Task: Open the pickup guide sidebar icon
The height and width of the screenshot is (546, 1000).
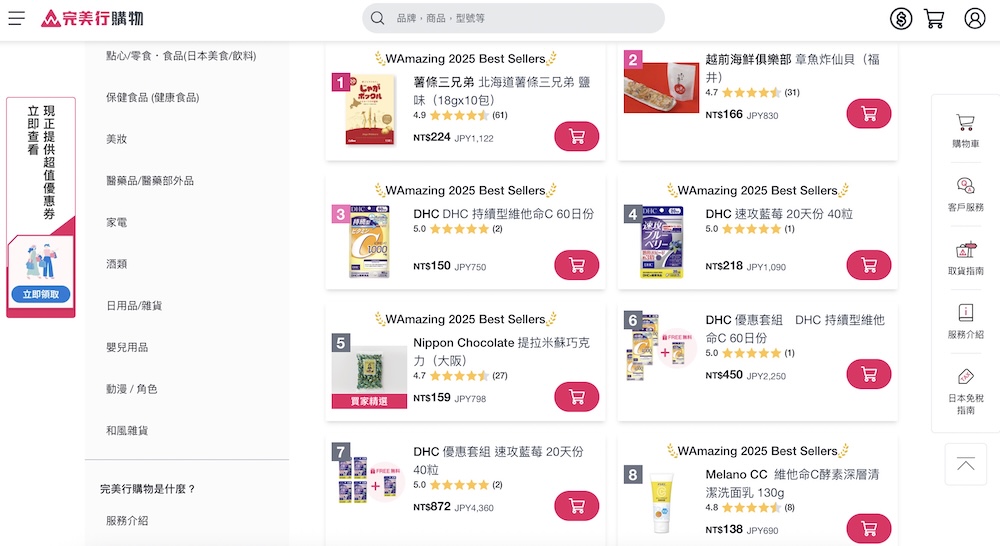Action: tap(965, 258)
